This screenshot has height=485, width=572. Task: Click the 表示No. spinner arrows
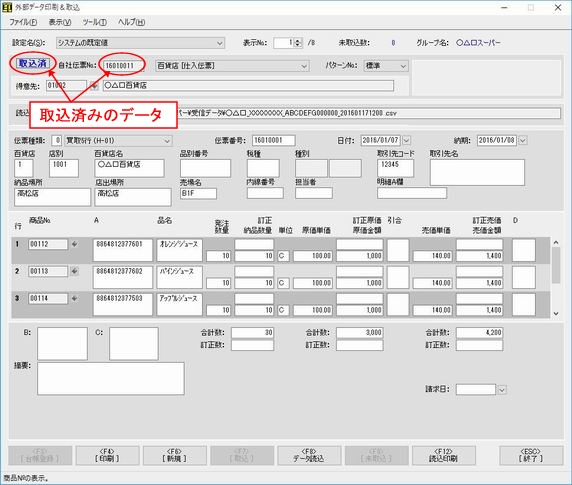coord(298,43)
